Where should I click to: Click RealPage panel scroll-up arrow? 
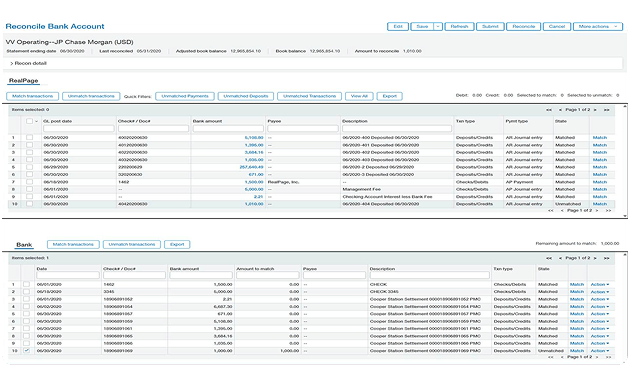[625, 106]
